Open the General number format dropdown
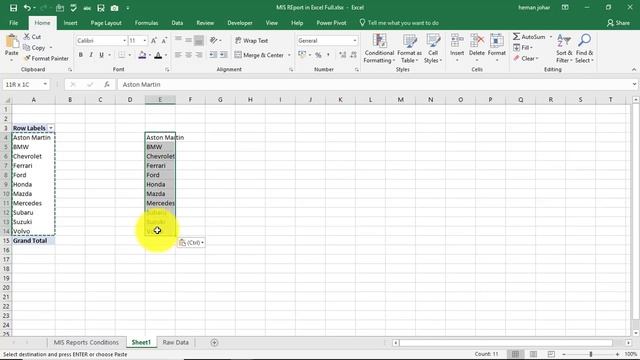The width and height of the screenshot is (640, 360). [x=354, y=40]
